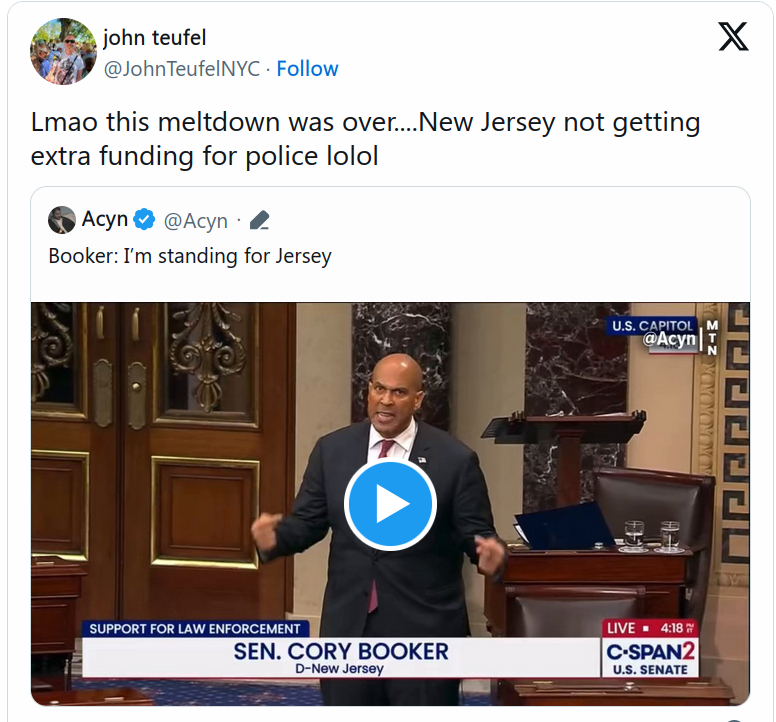The height and width of the screenshot is (722, 776).
Task: Click the pencil edited-post icon
Action: point(259,220)
